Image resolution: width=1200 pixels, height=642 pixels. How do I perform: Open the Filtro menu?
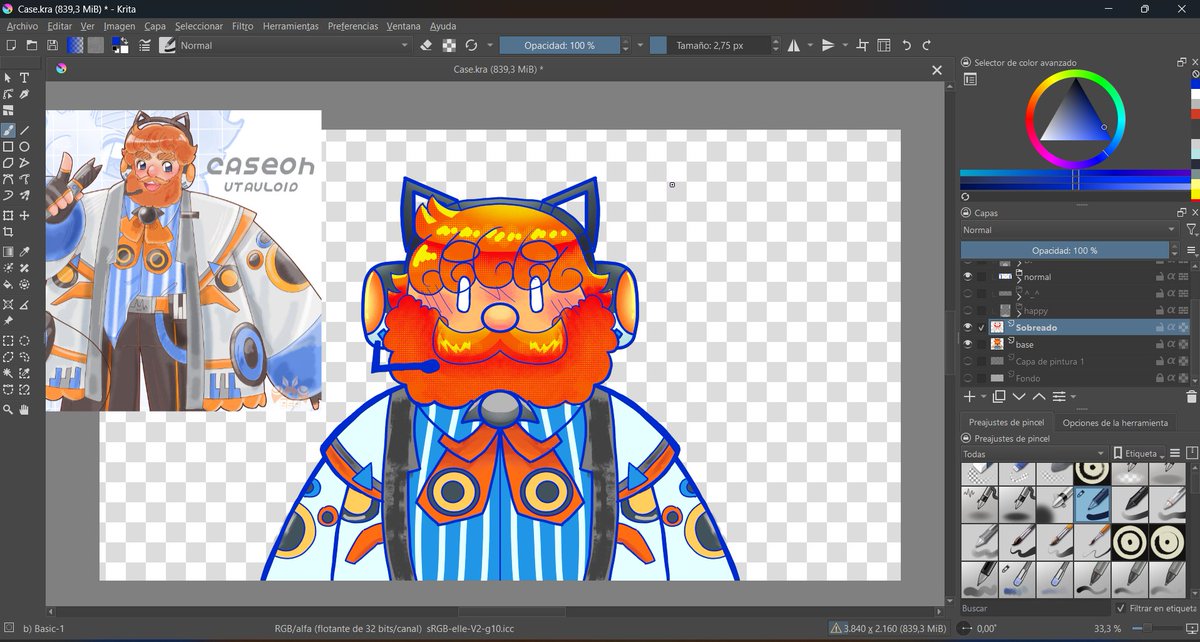click(242, 26)
